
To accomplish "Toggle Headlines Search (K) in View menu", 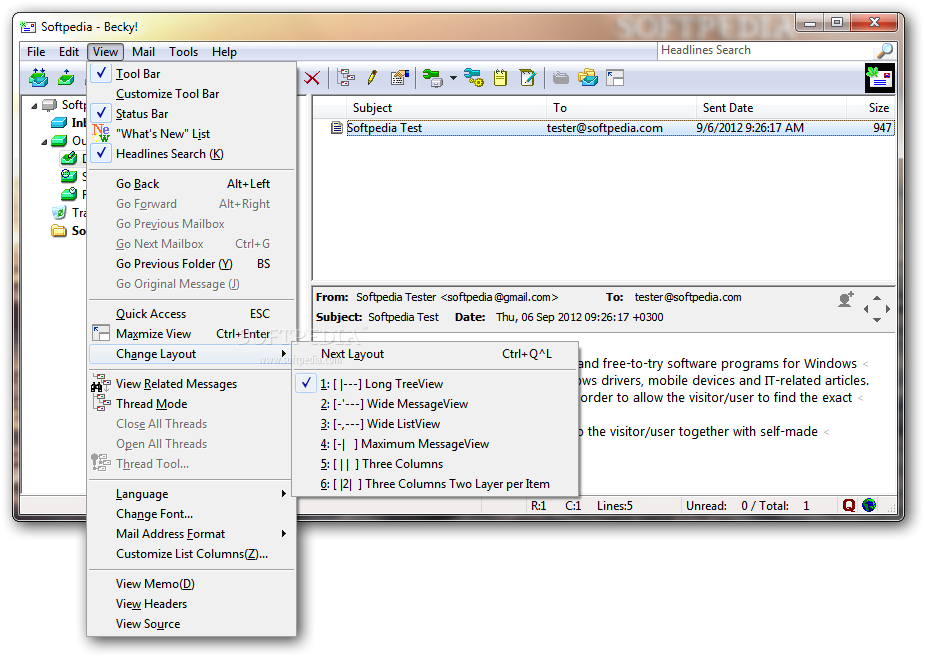I will pos(192,154).
